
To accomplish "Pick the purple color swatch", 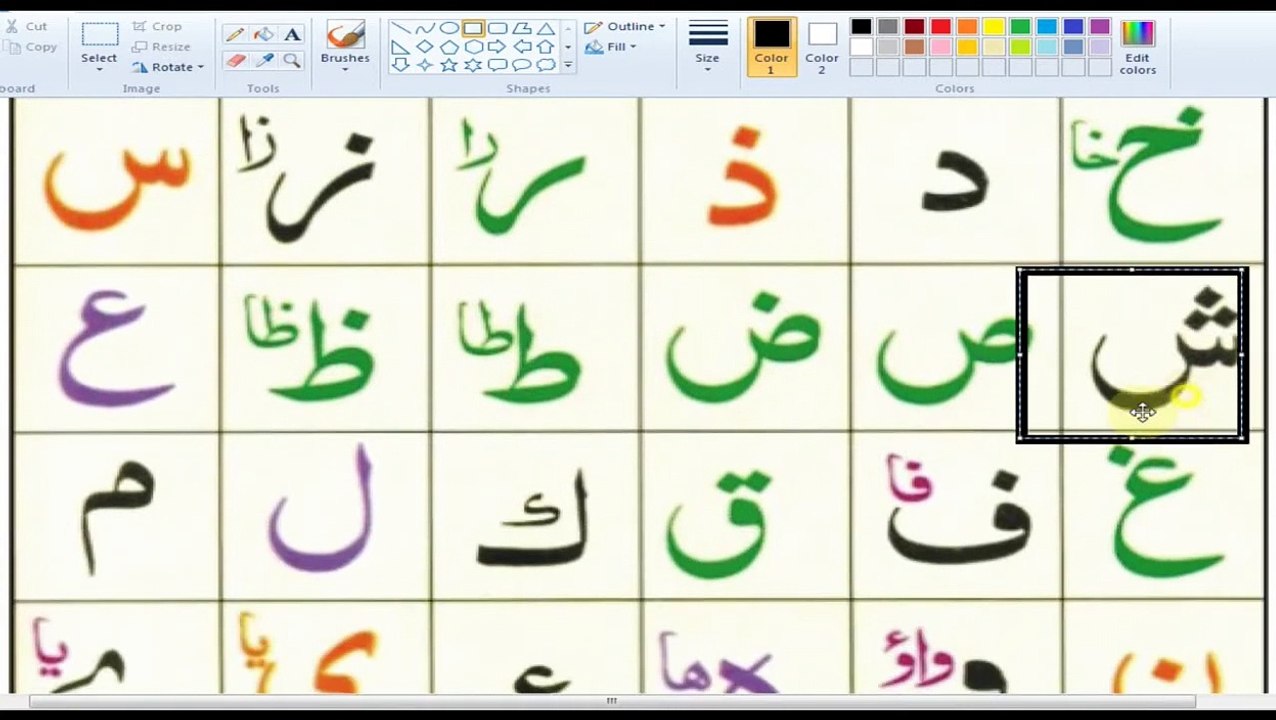I will pyautogui.click(x=1099, y=27).
